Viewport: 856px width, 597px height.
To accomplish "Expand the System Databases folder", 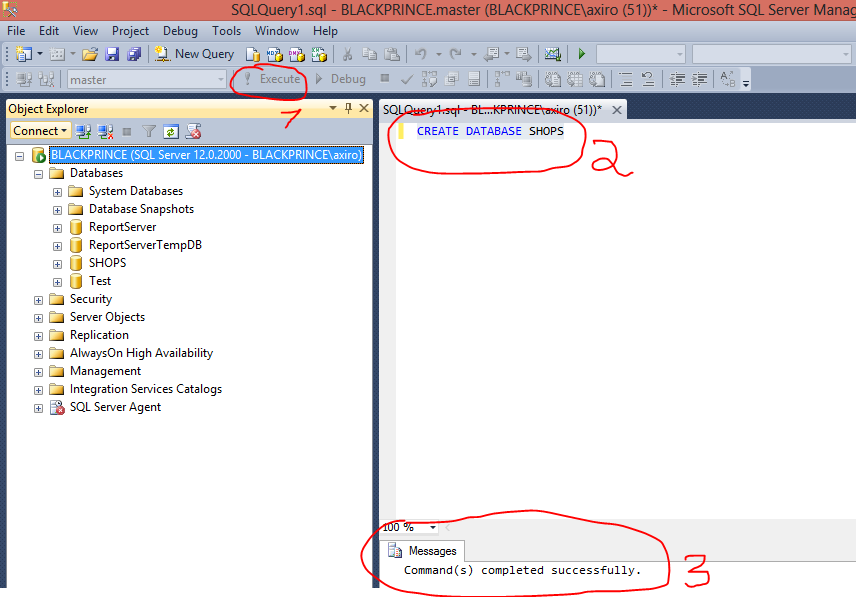I will pyautogui.click(x=57, y=192).
